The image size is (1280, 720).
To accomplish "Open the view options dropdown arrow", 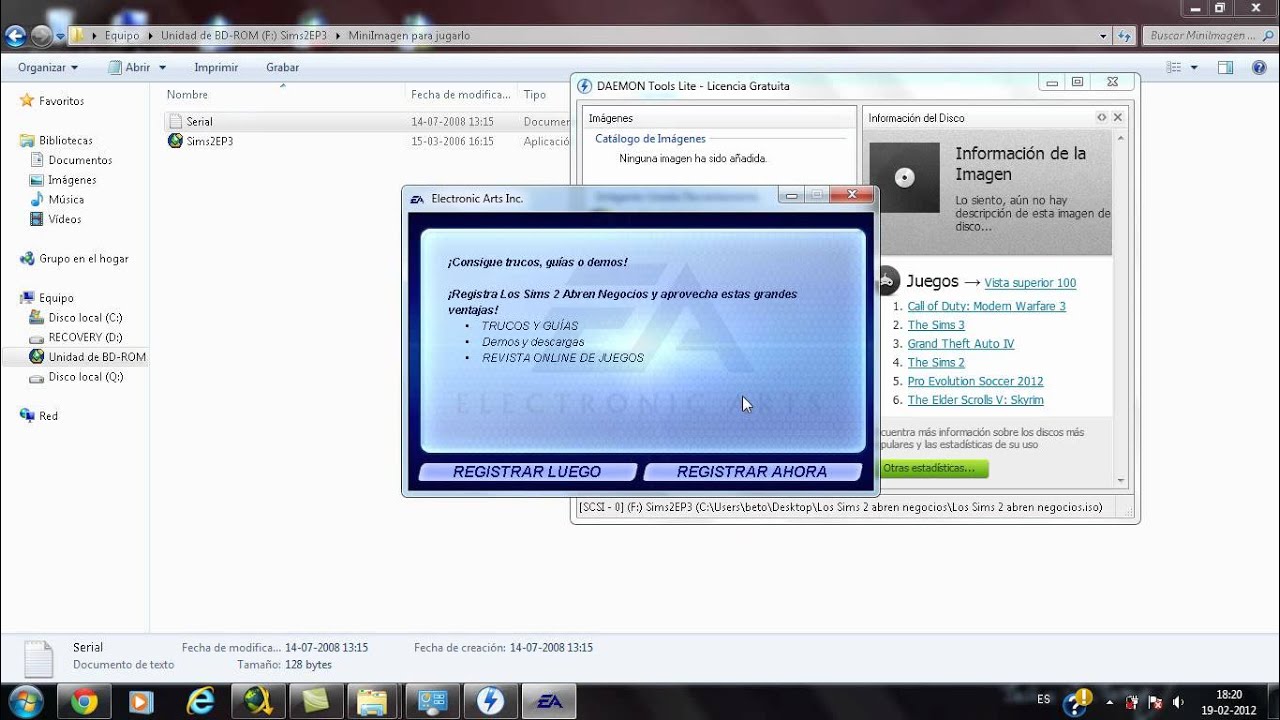I will (1193, 67).
